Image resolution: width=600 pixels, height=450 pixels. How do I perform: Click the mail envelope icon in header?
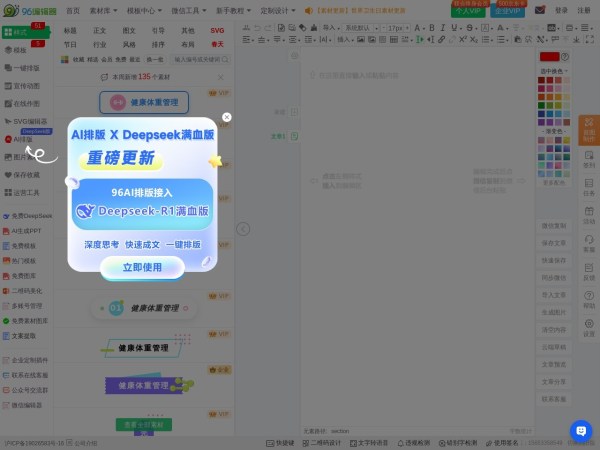[x=540, y=10]
